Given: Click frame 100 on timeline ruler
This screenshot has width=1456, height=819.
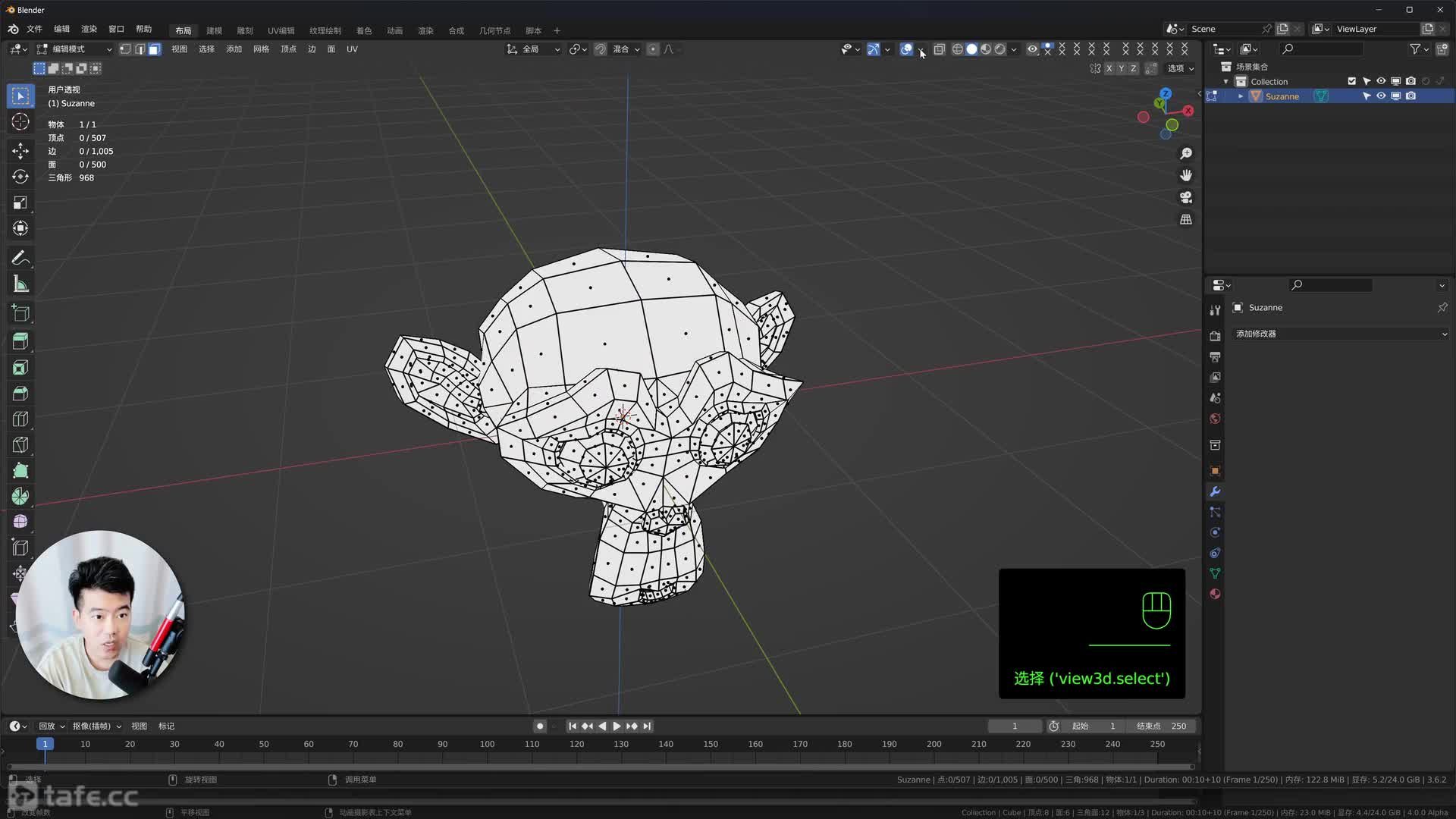Looking at the screenshot, I should 487,744.
